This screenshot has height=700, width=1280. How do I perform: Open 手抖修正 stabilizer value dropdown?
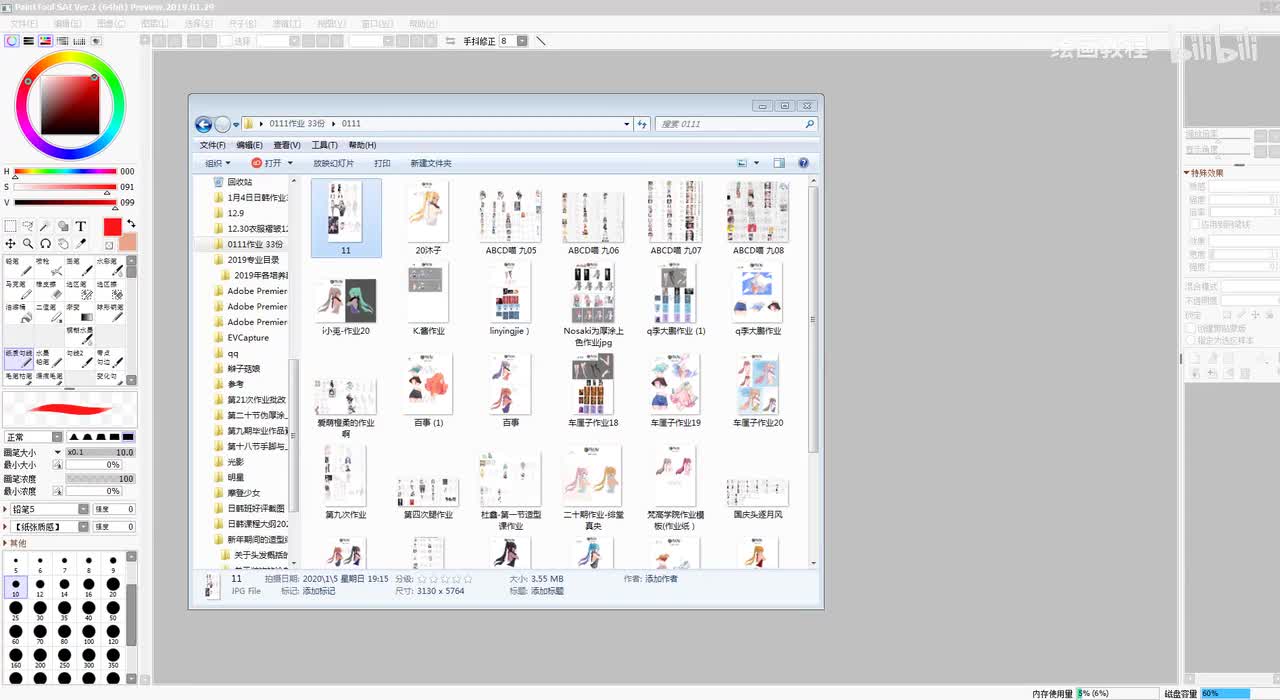(524, 41)
